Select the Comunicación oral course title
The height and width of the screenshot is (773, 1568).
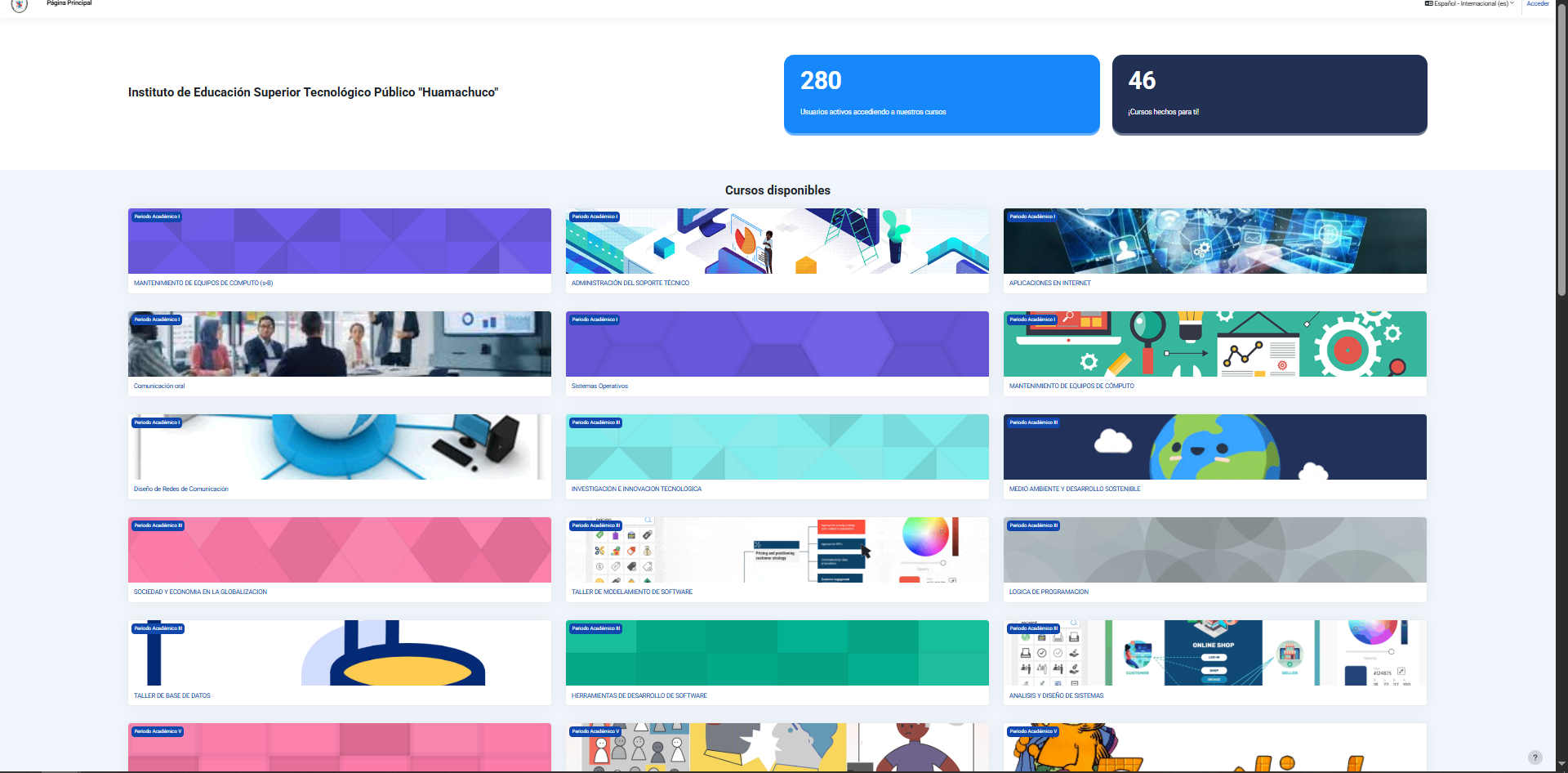159,386
